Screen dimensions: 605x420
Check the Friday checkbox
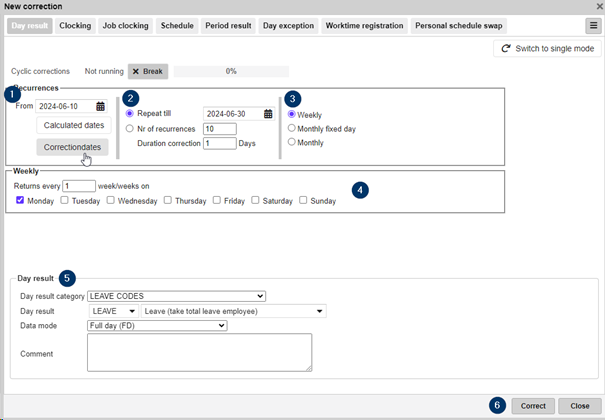[217, 200]
